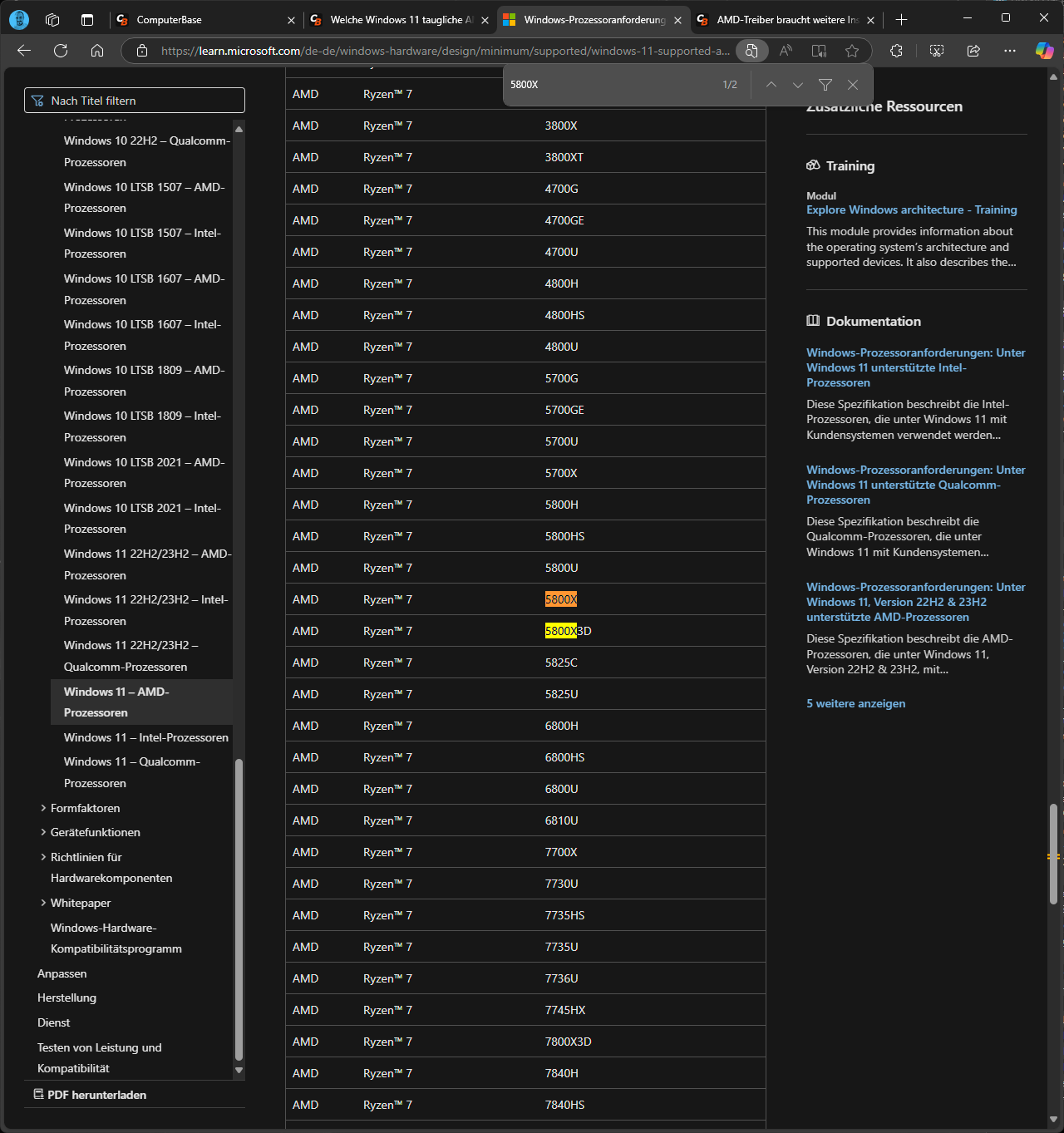Click the sidebar tree scrollbar thumb
Screen dimensions: 1064x1133
point(239,909)
